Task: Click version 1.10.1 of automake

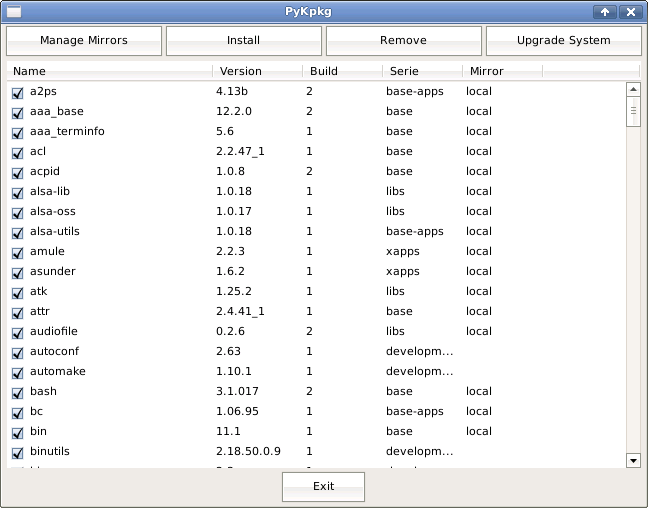Action: pos(233,371)
